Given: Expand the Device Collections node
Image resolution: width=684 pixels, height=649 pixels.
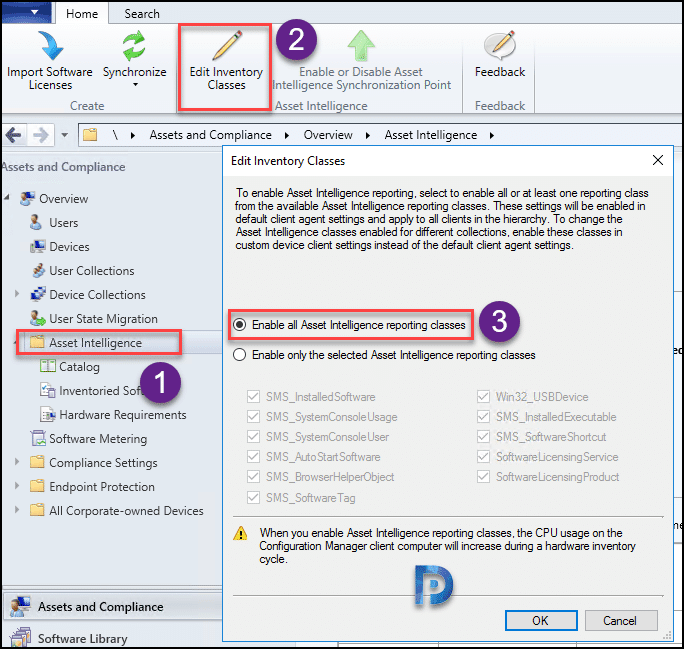Looking at the screenshot, I should tap(17, 294).
